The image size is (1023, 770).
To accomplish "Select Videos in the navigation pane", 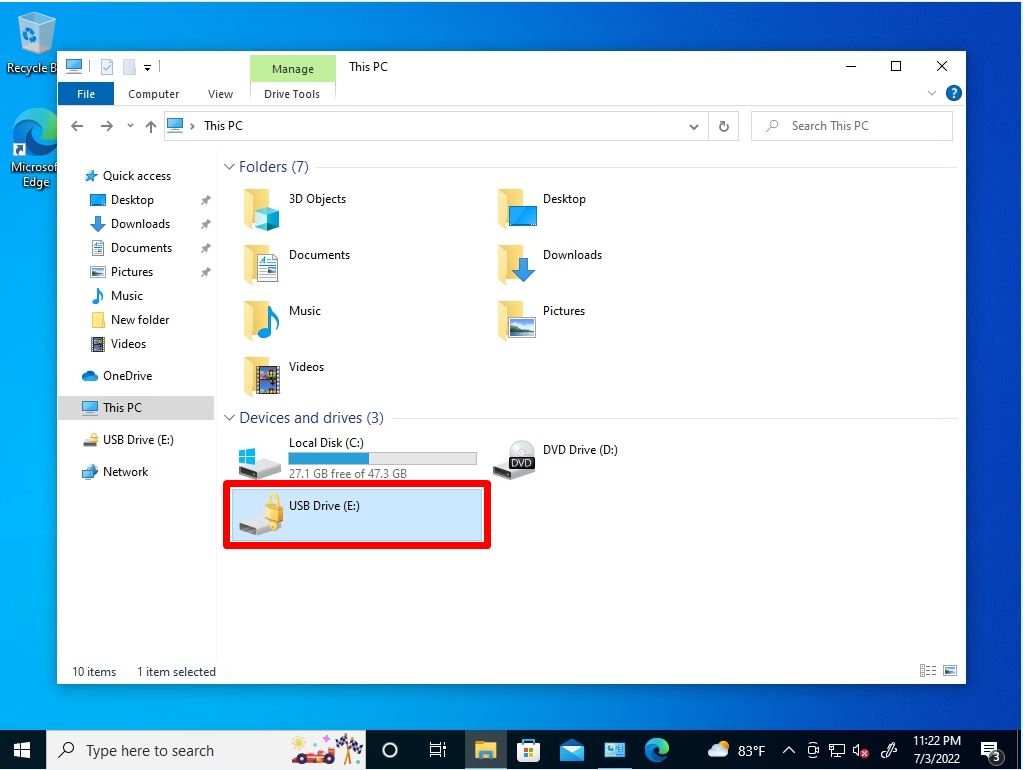I will click(x=128, y=344).
